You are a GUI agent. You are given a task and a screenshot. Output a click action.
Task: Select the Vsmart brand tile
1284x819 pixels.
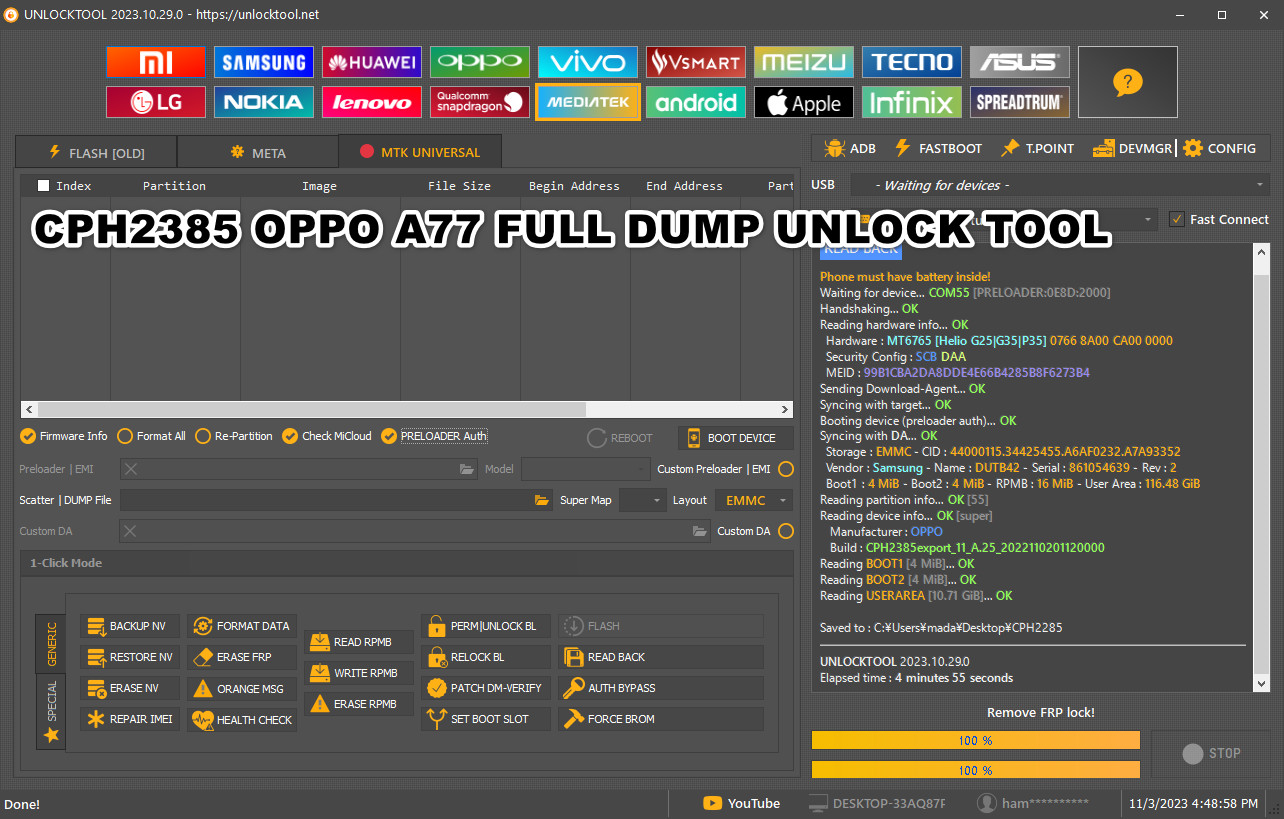[696, 62]
